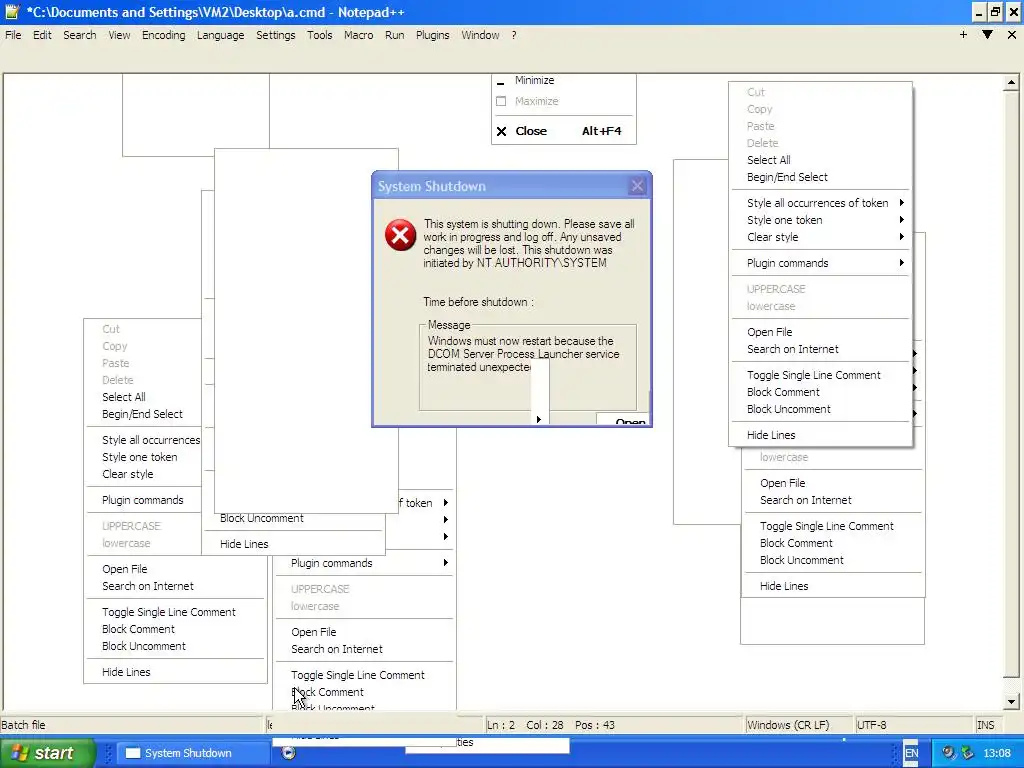Expand arrow beside Style all occurrences of token
The width and height of the screenshot is (1024, 768).
(x=901, y=202)
